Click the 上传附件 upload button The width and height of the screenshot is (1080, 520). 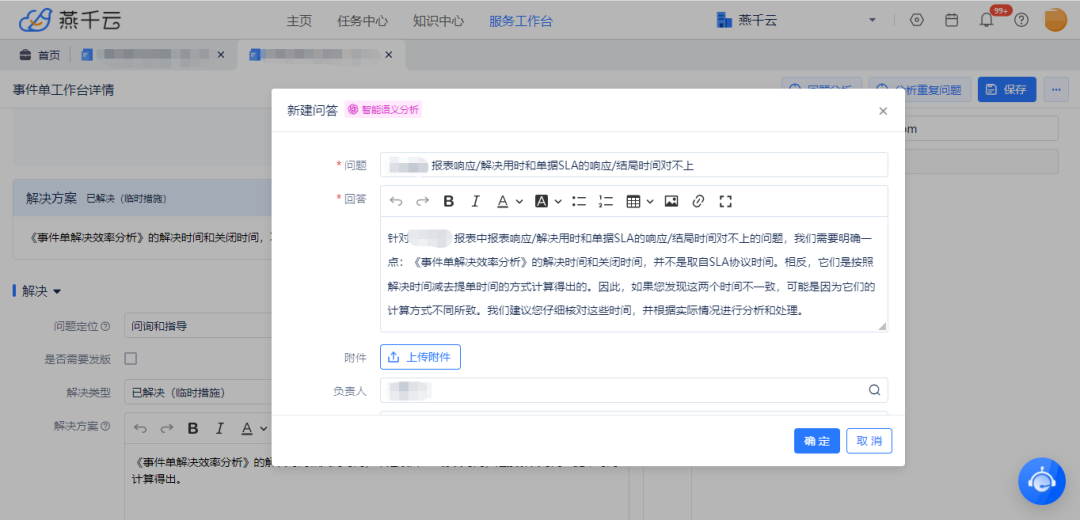pyautogui.click(x=420, y=357)
